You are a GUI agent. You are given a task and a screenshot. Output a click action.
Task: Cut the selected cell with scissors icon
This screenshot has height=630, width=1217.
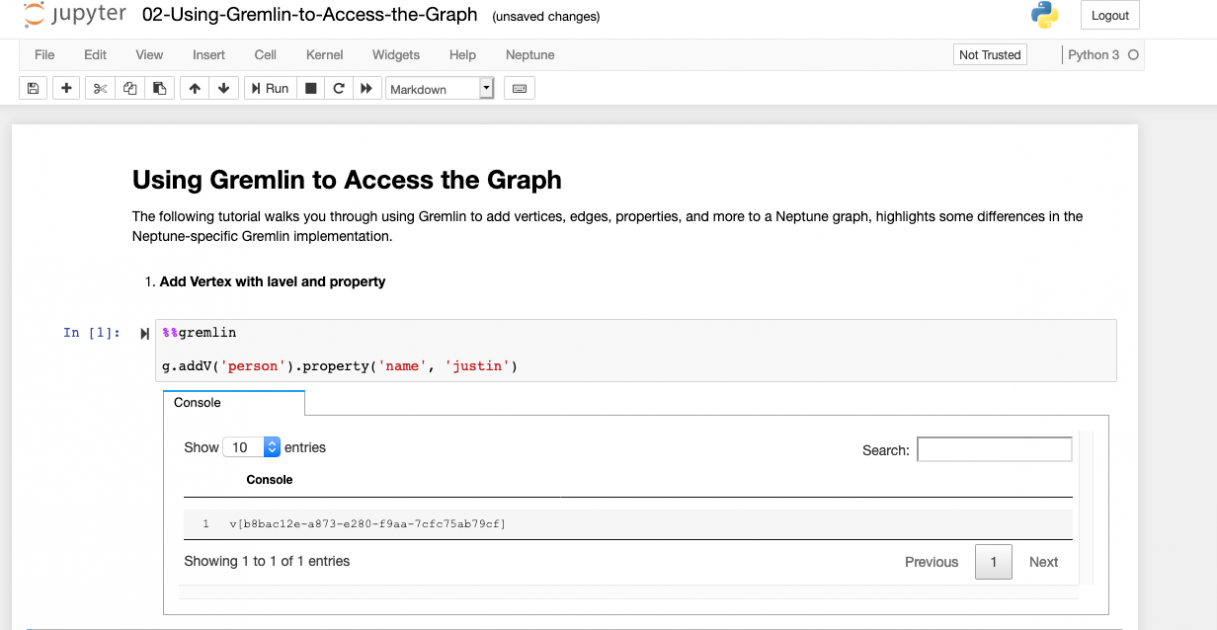click(99, 88)
